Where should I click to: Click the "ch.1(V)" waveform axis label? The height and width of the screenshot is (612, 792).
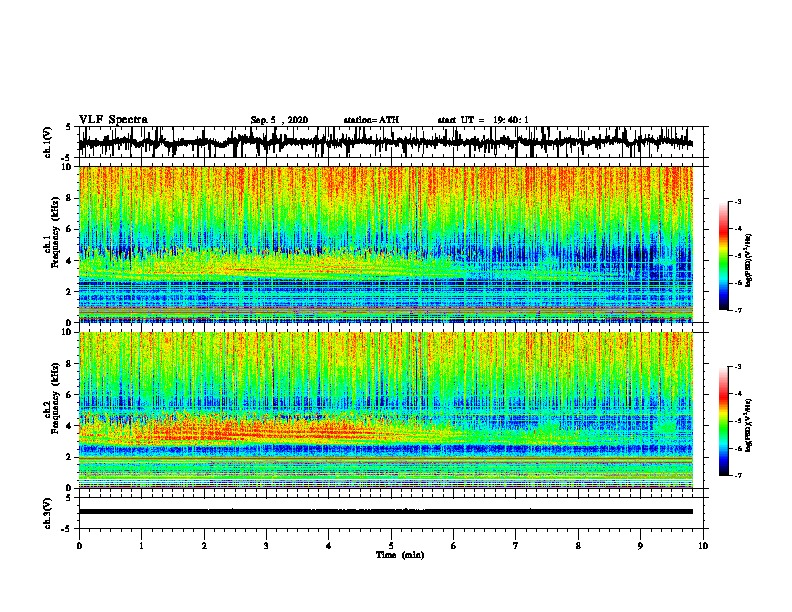point(47,142)
